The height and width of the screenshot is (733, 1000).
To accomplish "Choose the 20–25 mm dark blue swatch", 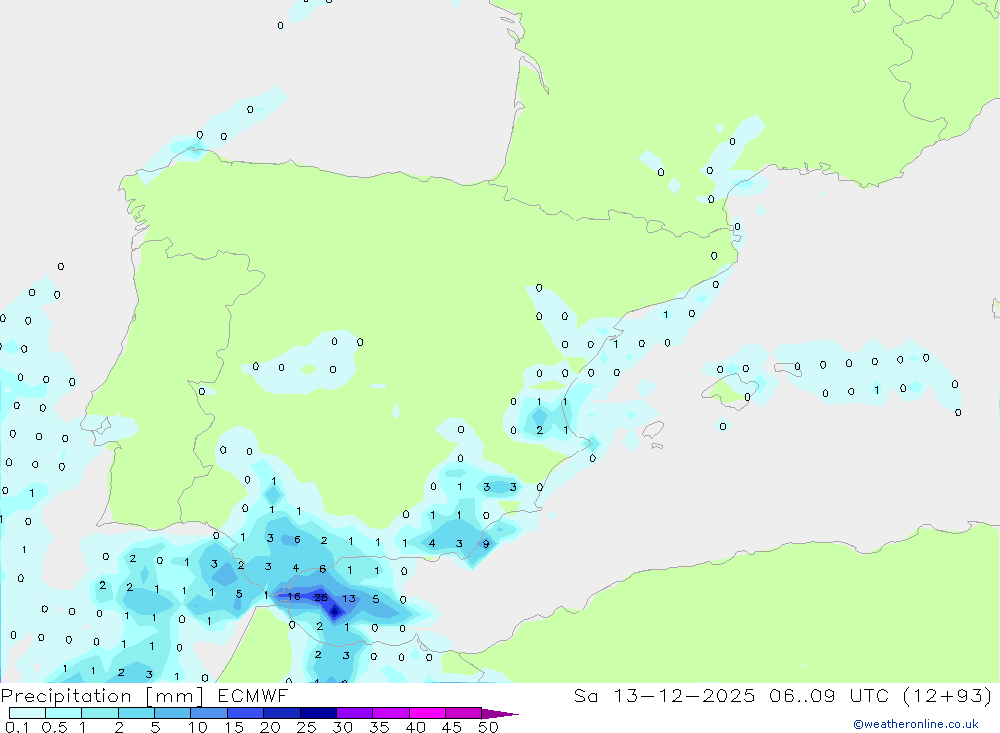I will (282, 713).
